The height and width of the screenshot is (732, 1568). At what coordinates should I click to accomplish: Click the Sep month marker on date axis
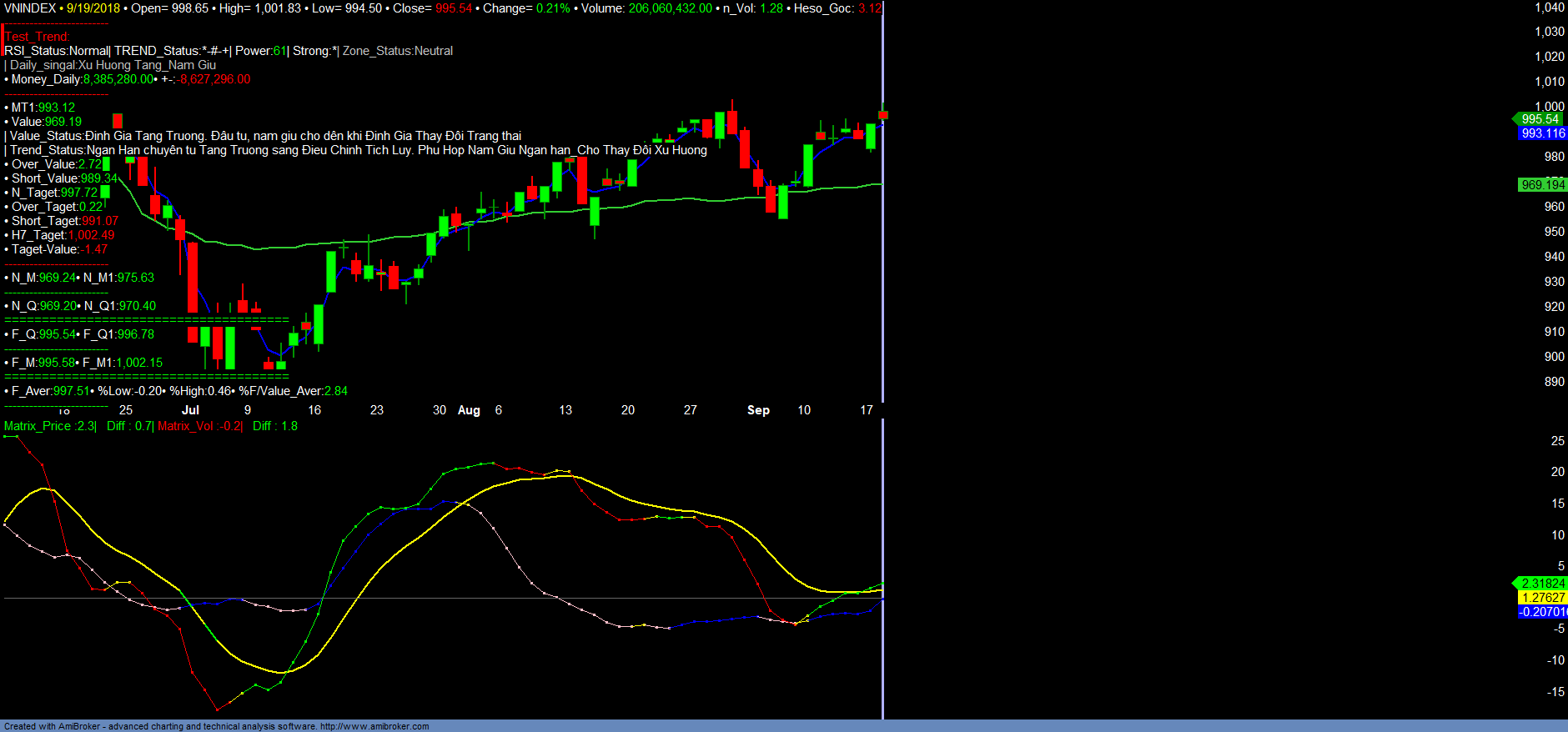[758, 410]
